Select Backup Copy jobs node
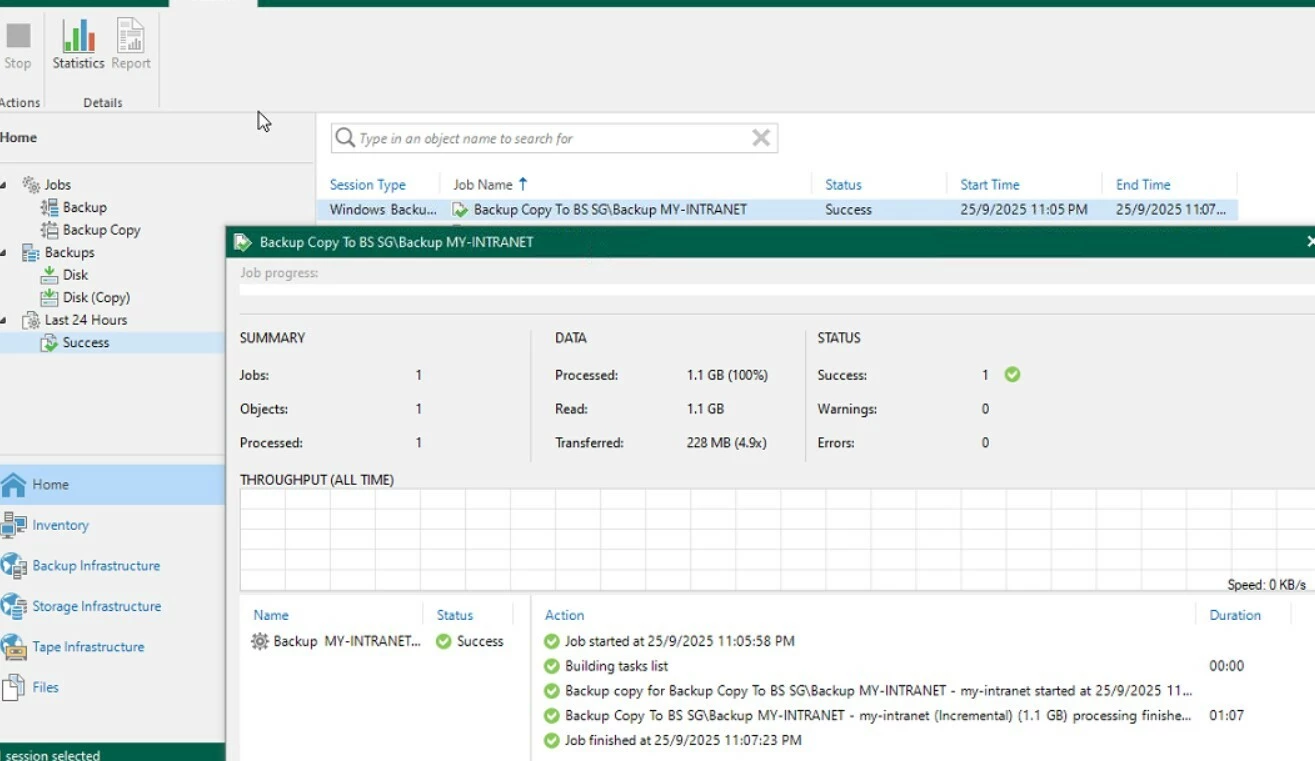Image resolution: width=1315 pixels, height=761 pixels. click(101, 230)
